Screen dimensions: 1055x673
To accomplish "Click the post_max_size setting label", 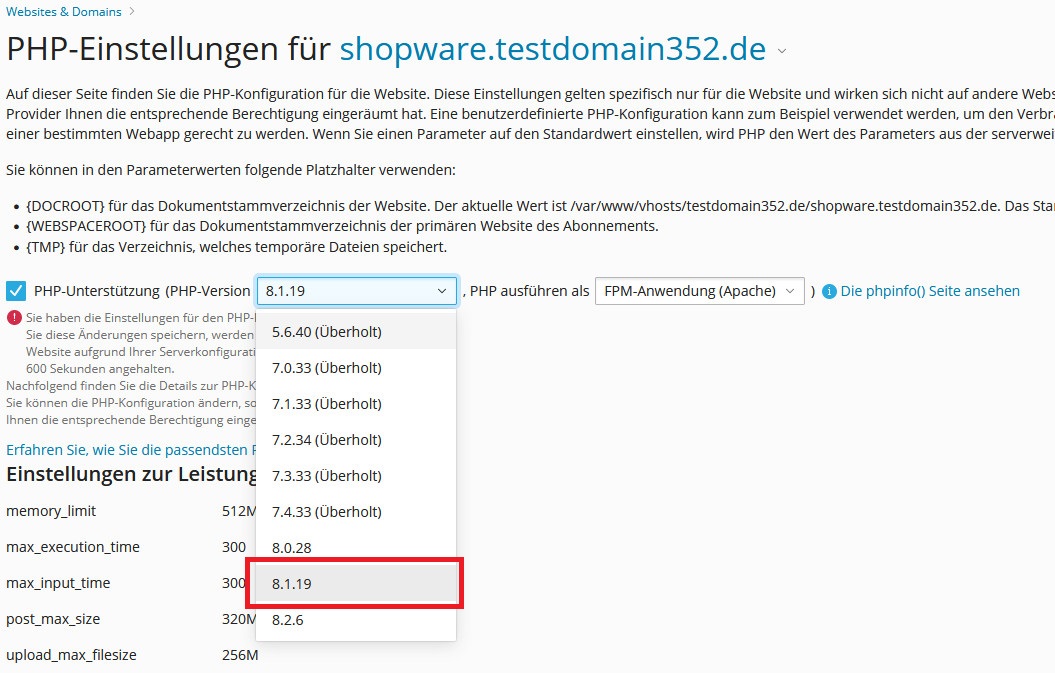I will point(53,619).
